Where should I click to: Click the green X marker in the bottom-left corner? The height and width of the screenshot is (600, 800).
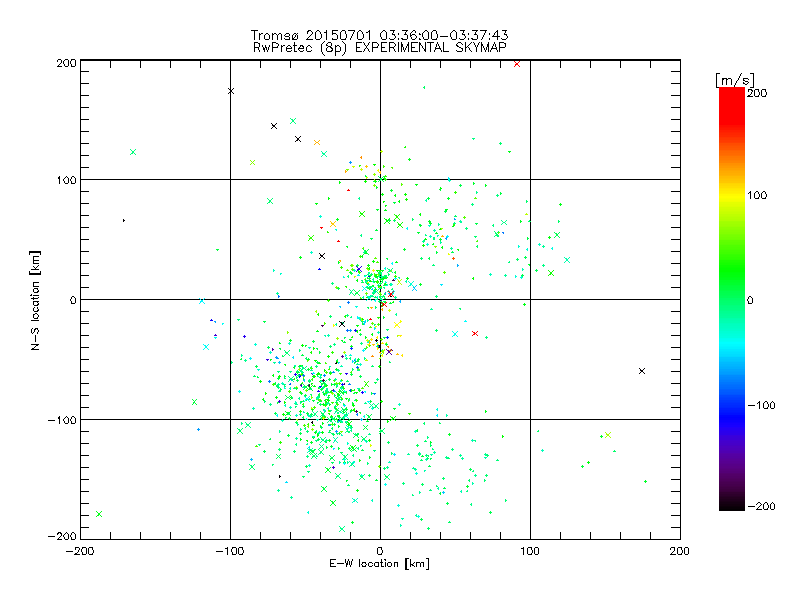99,514
